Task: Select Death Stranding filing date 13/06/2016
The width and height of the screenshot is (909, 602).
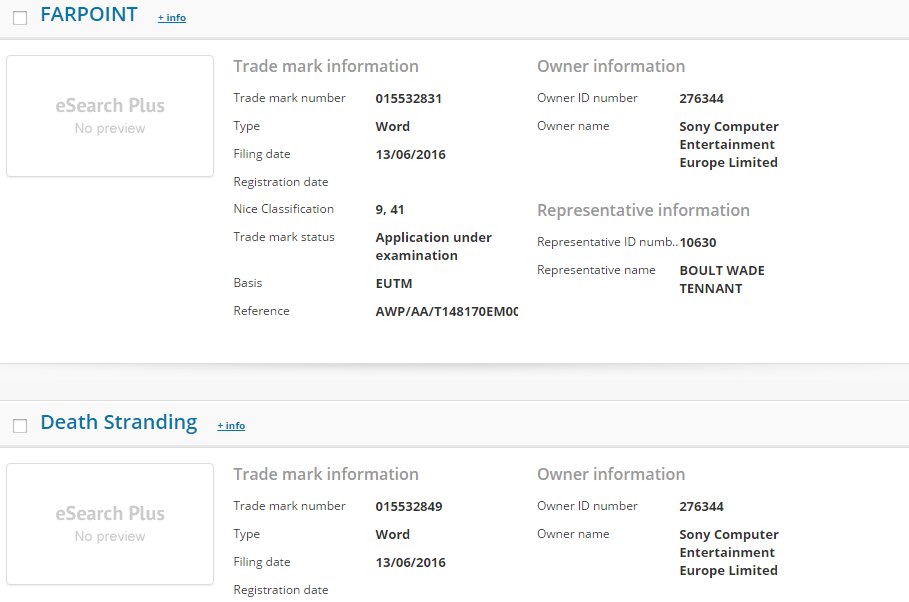Action: click(x=410, y=562)
